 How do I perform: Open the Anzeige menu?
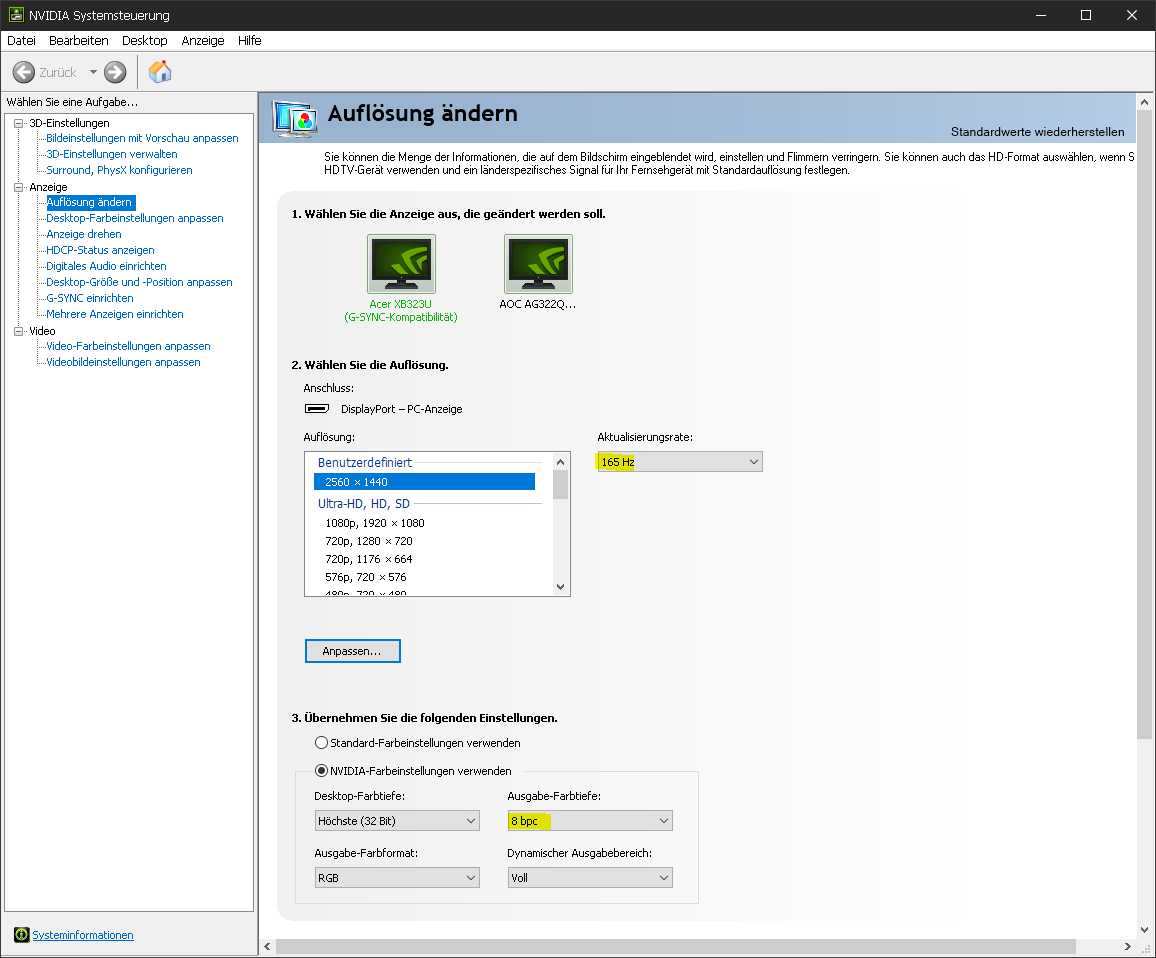(x=203, y=41)
